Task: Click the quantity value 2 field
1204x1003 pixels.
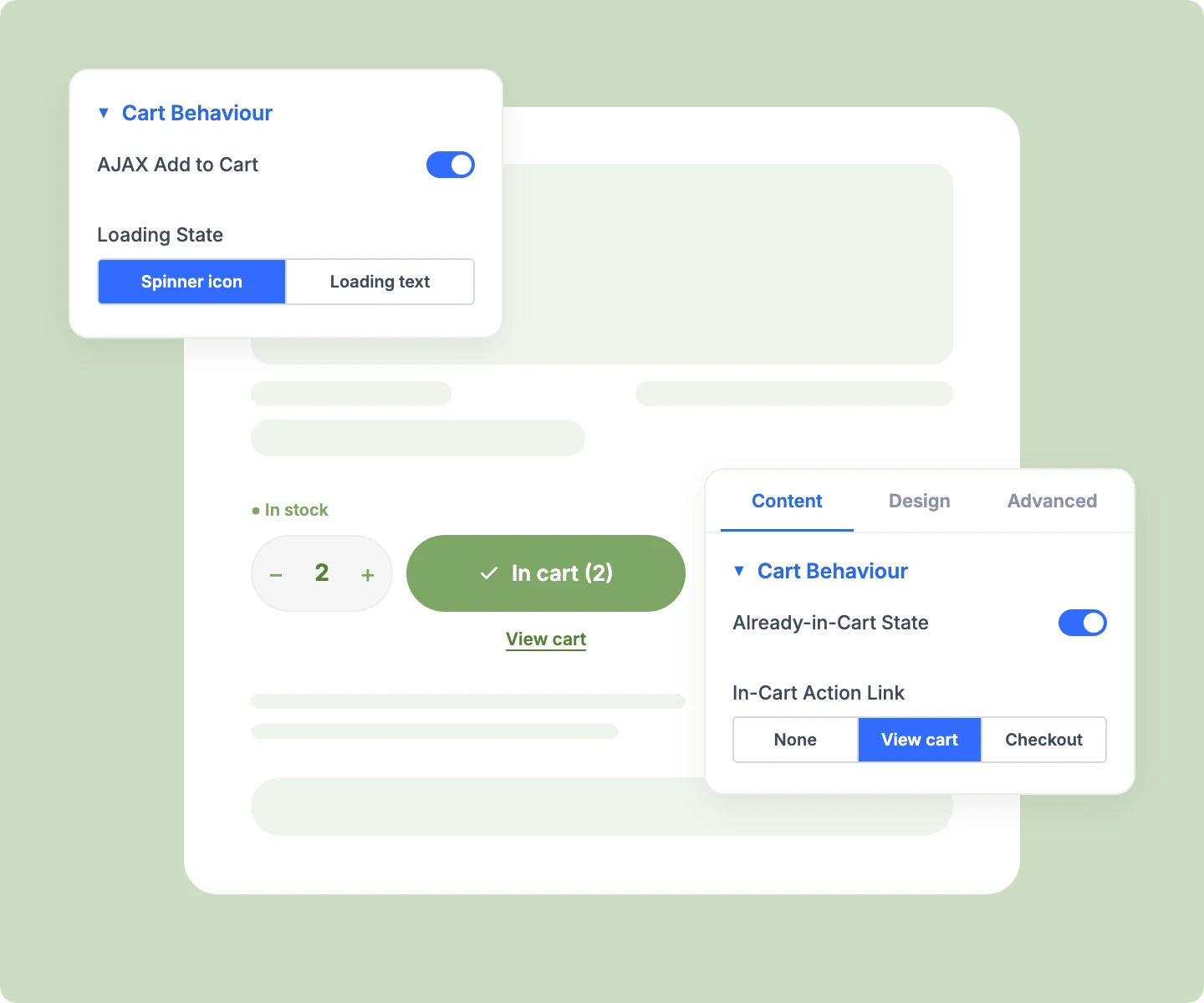Action: [x=322, y=573]
